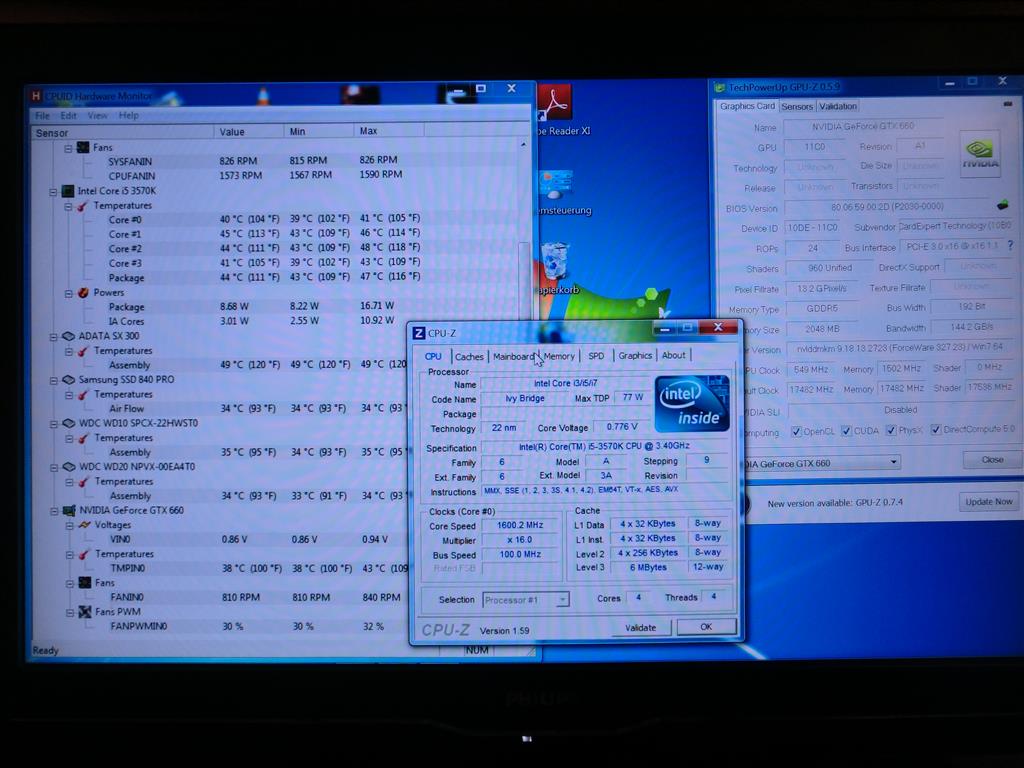
Task: Open the Papierkorb recycle bin icon
Action: (554, 261)
